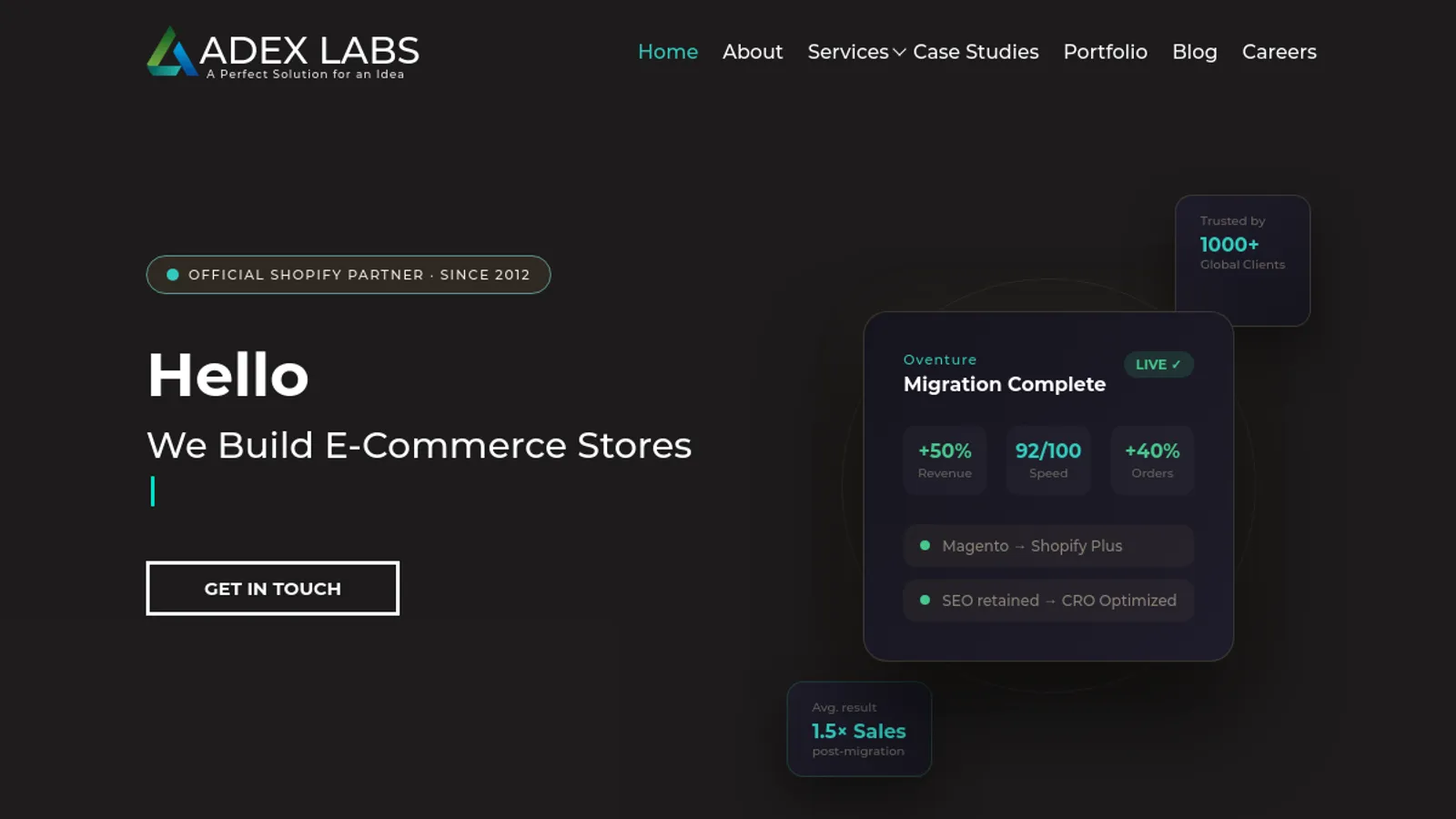This screenshot has width=1456, height=819.
Task: Select the Official Shopify Partner badge
Action: click(x=349, y=275)
